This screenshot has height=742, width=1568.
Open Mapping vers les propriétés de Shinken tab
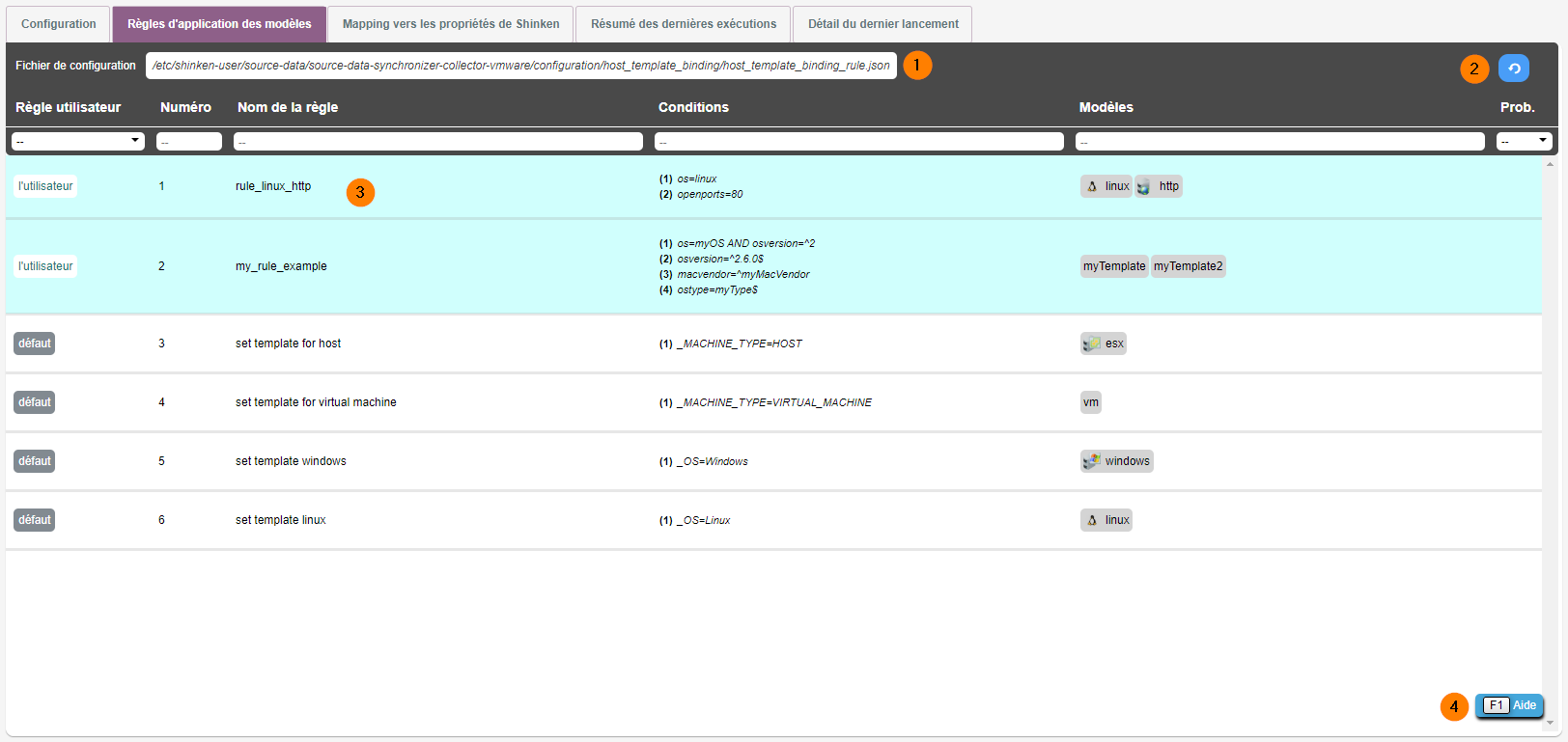[451, 24]
